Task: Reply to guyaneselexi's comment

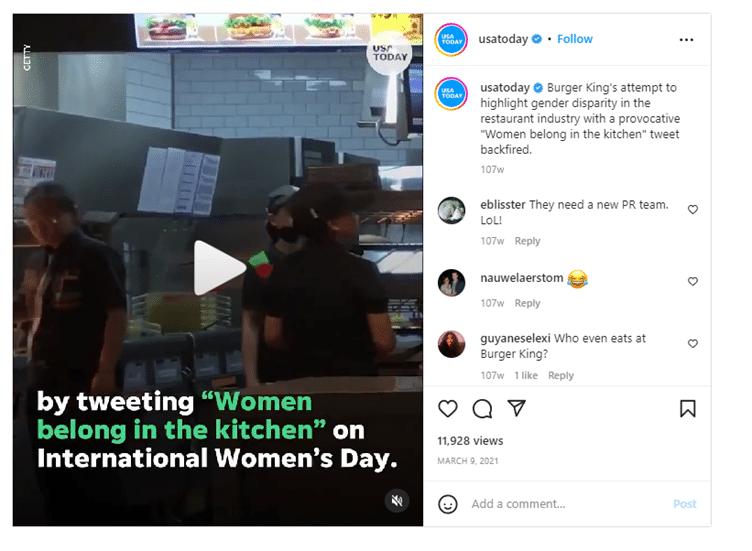Action: [x=561, y=375]
